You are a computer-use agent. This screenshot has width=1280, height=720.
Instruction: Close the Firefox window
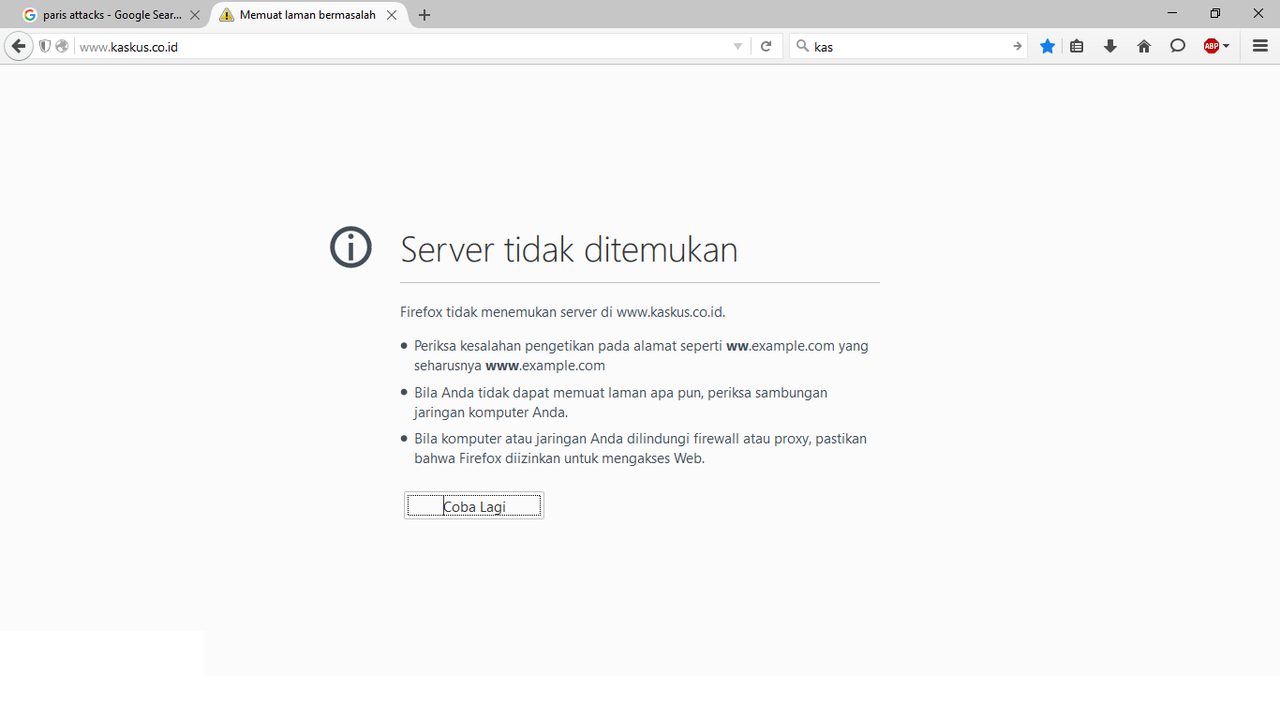click(x=1259, y=13)
